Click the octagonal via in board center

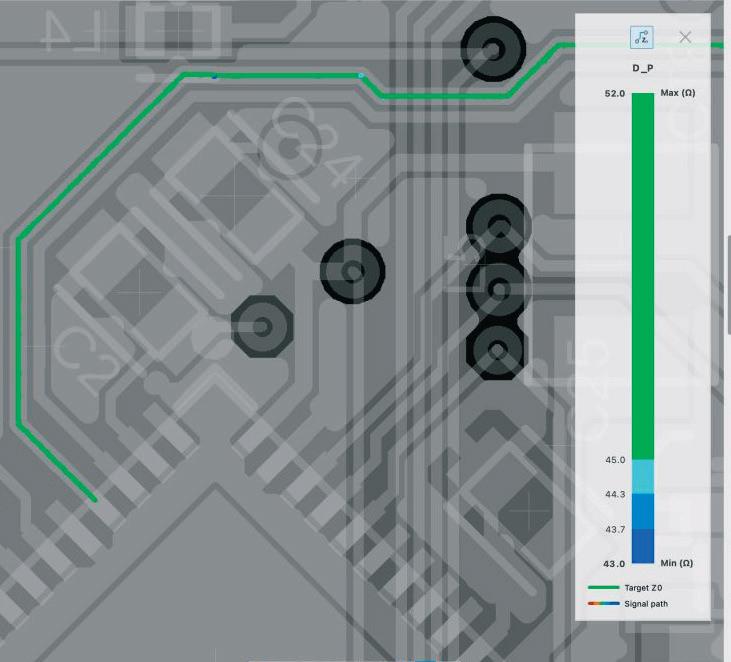point(262,326)
